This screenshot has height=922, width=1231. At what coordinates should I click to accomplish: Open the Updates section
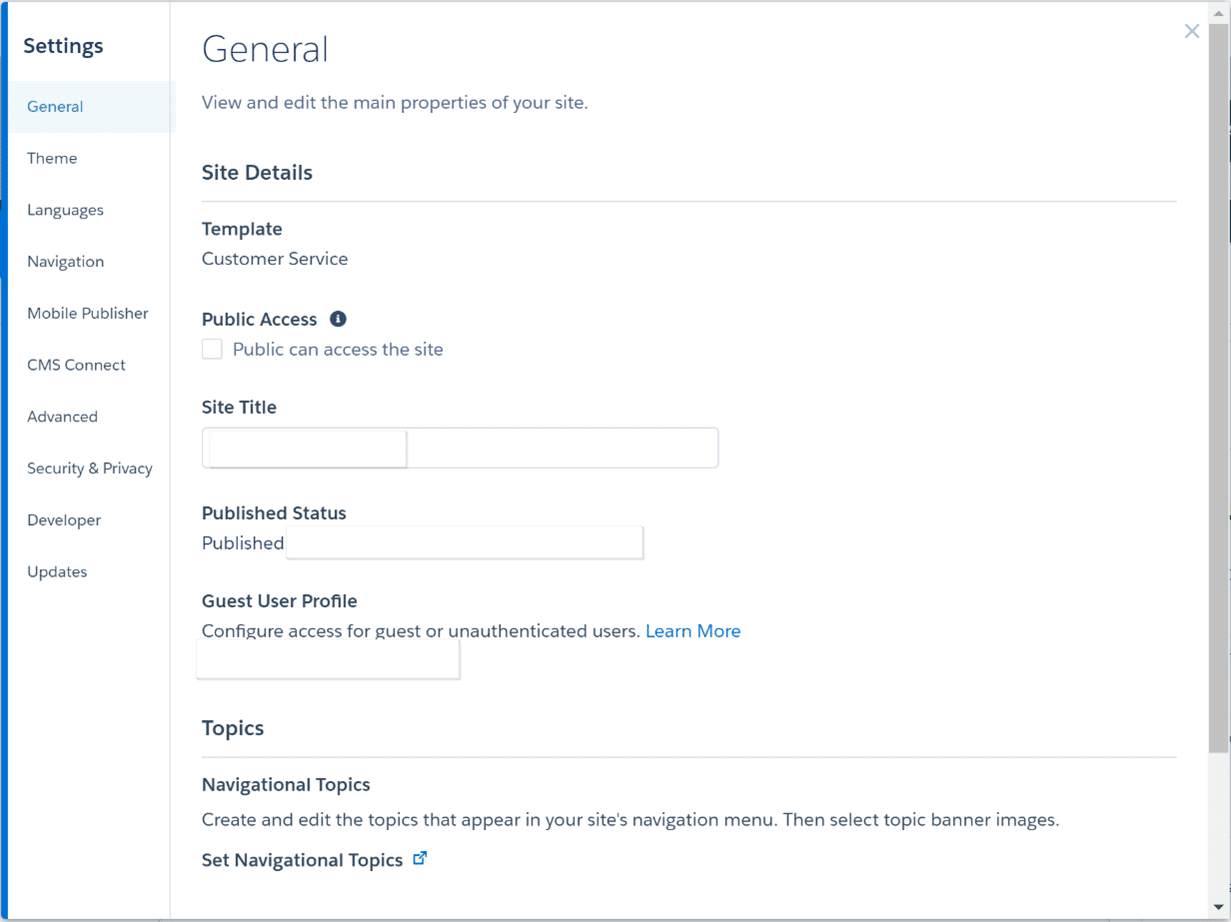pyautogui.click(x=57, y=572)
